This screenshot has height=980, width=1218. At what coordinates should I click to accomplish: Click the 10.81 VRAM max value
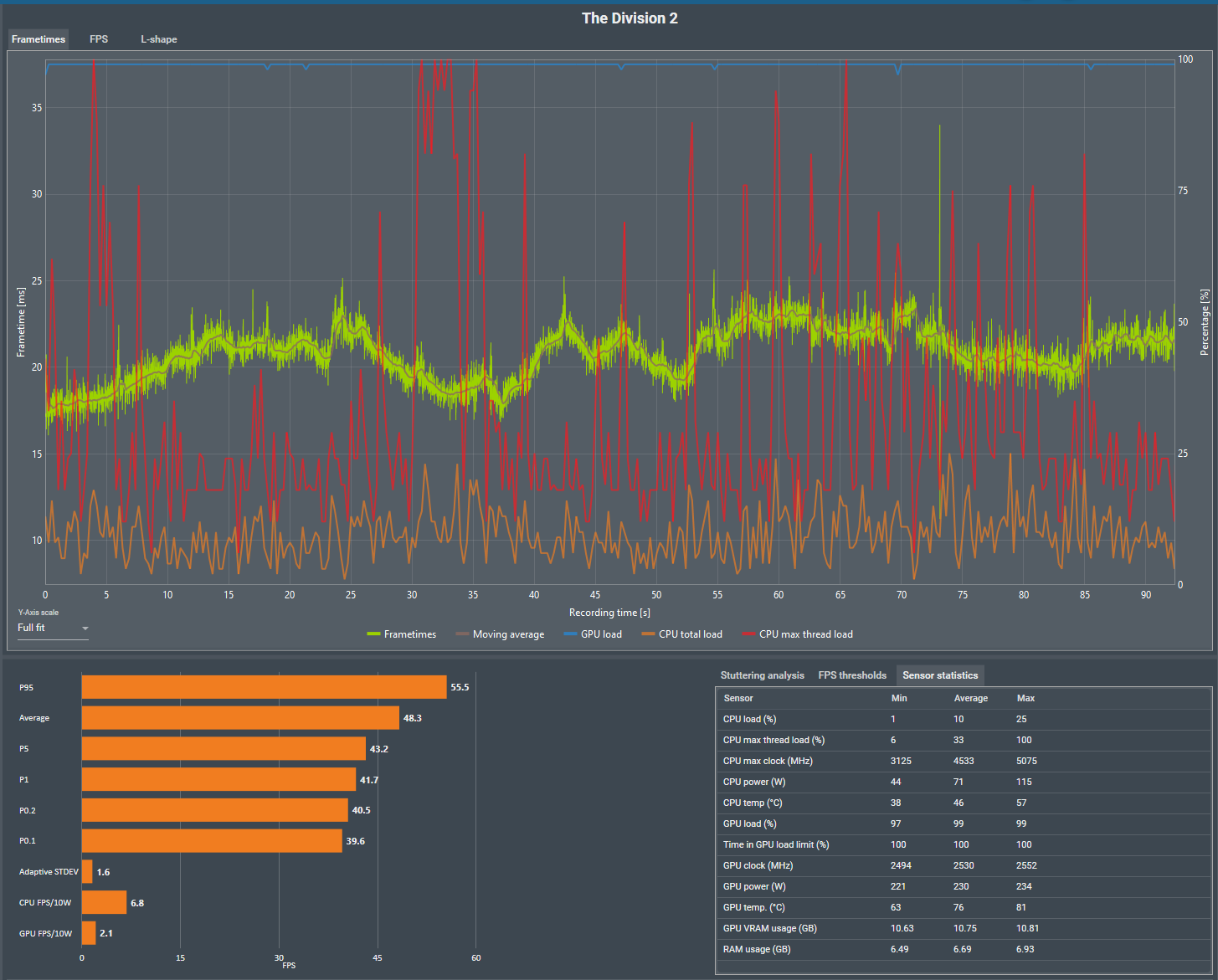[x=1028, y=928]
